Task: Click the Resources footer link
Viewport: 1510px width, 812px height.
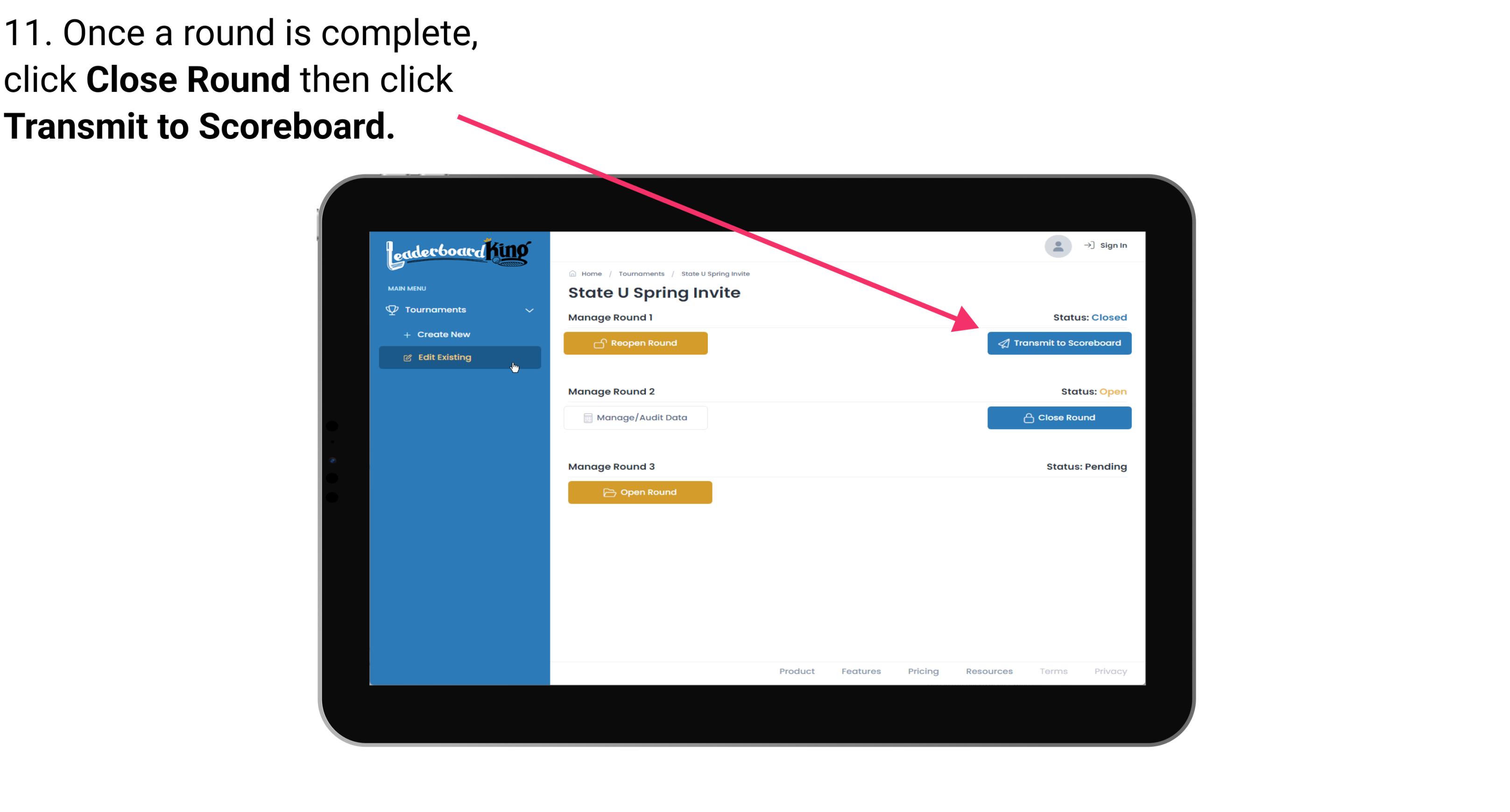Action: 990,670
